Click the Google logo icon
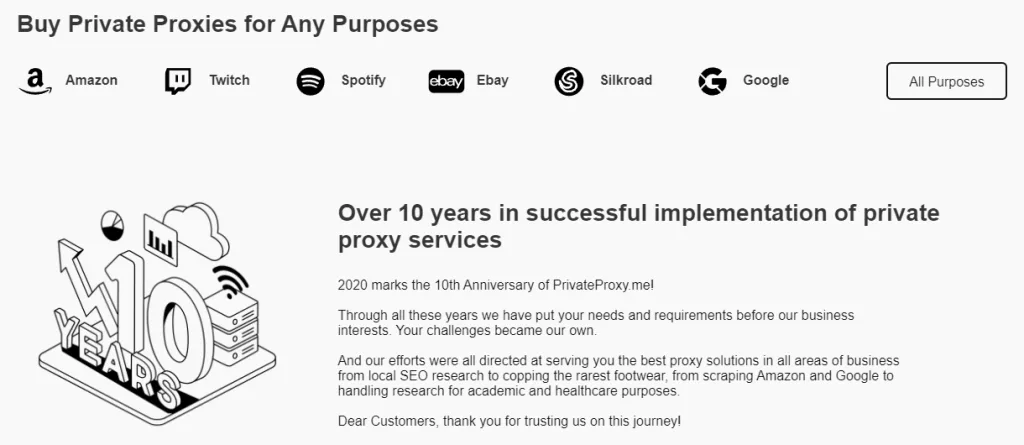Image resolution: width=1024 pixels, height=445 pixels. click(x=712, y=81)
